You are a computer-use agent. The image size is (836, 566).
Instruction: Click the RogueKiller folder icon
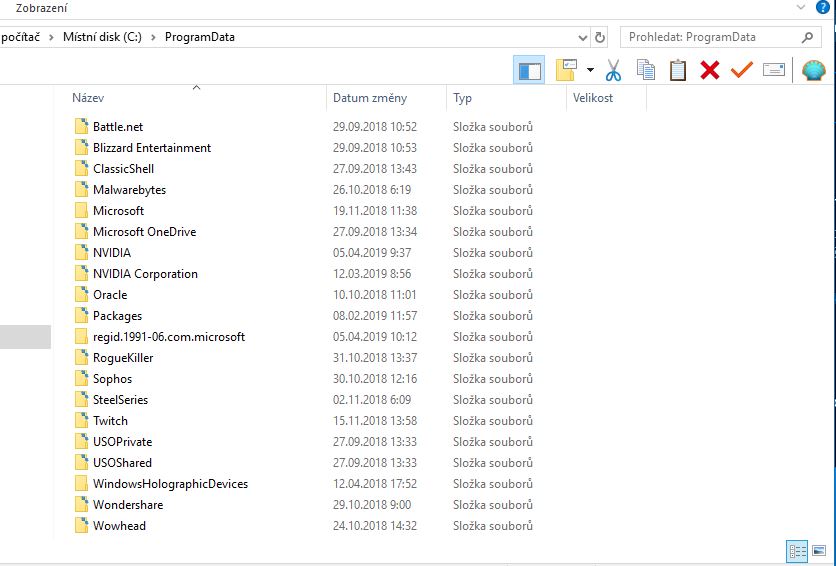(x=82, y=357)
